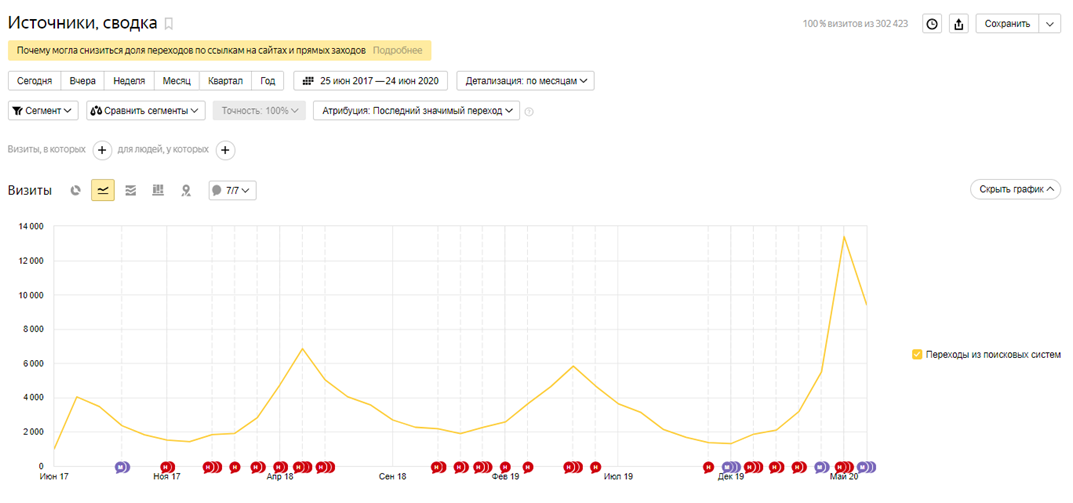Open Сравнить сегменты dropdown
Screen dimensions: 1073x503
(x=146, y=111)
